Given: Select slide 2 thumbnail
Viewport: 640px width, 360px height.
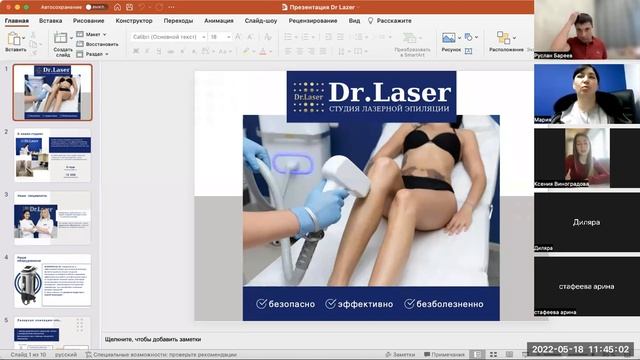Looking at the screenshot, I should (x=53, y=155).
